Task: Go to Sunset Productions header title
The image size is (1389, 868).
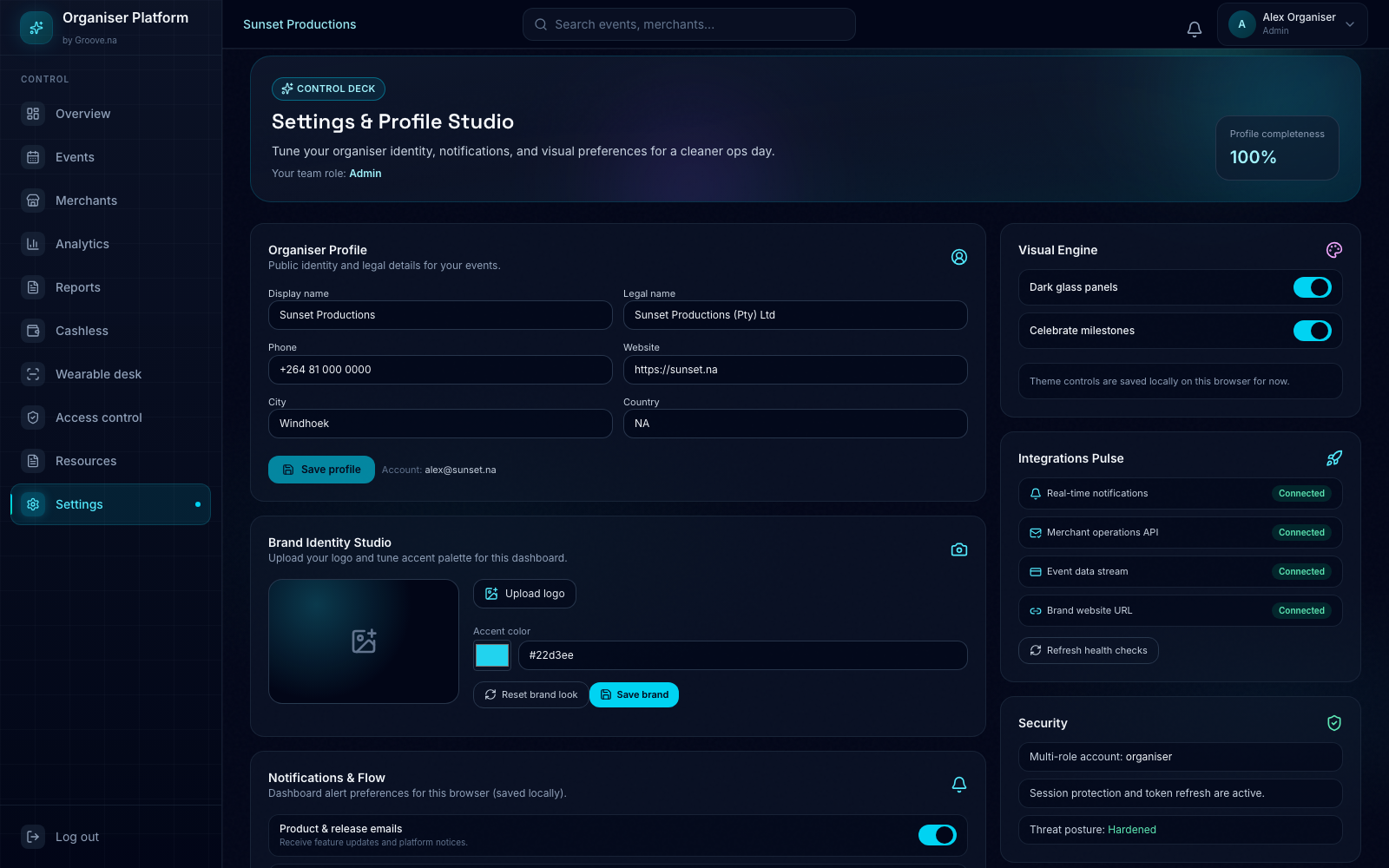Action: [300, 24]
